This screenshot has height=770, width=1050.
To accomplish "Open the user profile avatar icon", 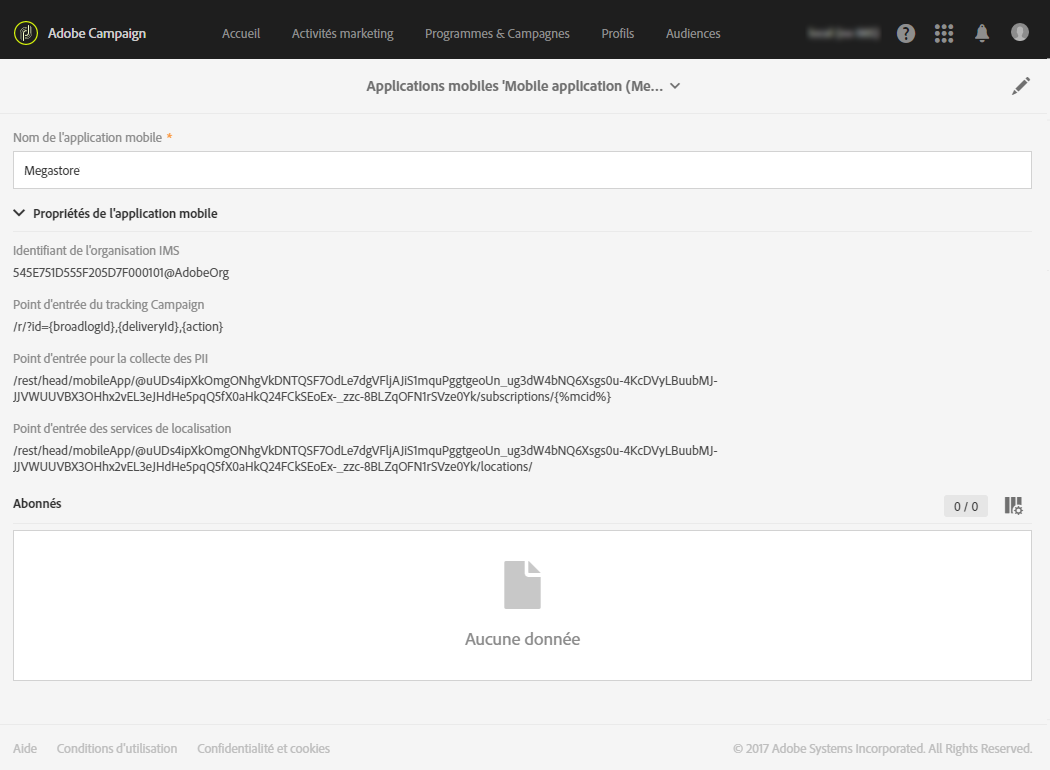I will tap(1019, 32).
